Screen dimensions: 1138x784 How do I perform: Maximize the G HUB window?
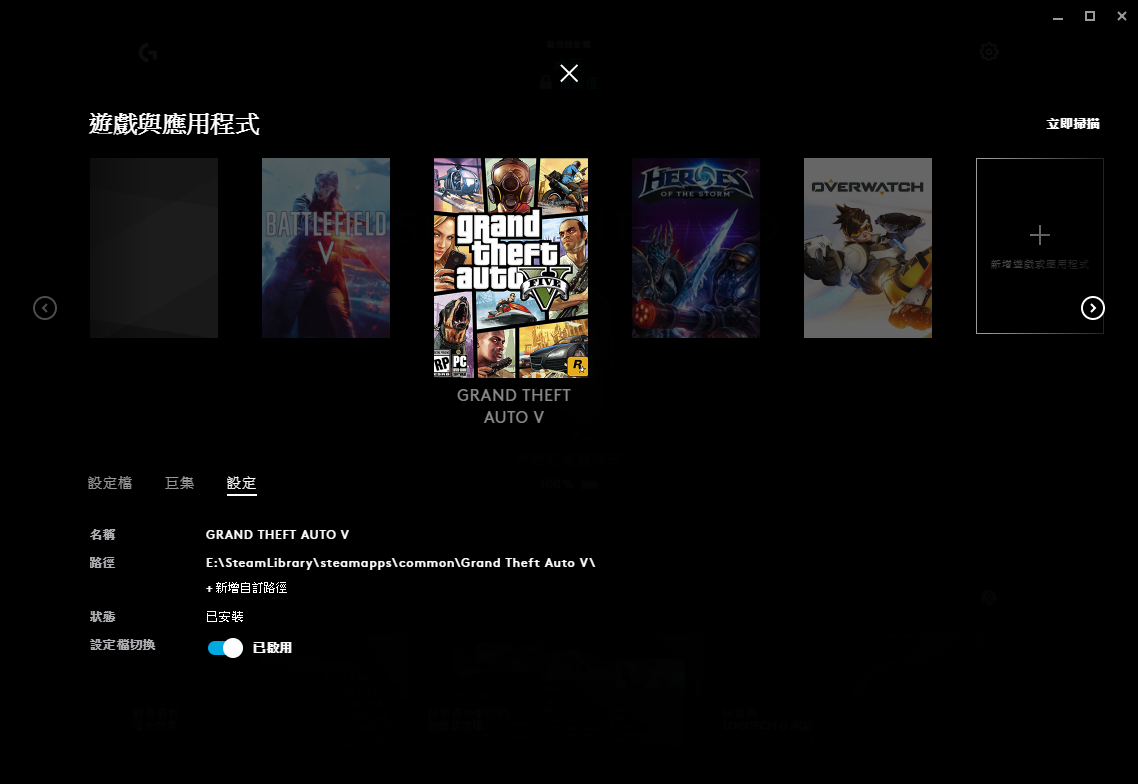click(x=1090, y=16)
